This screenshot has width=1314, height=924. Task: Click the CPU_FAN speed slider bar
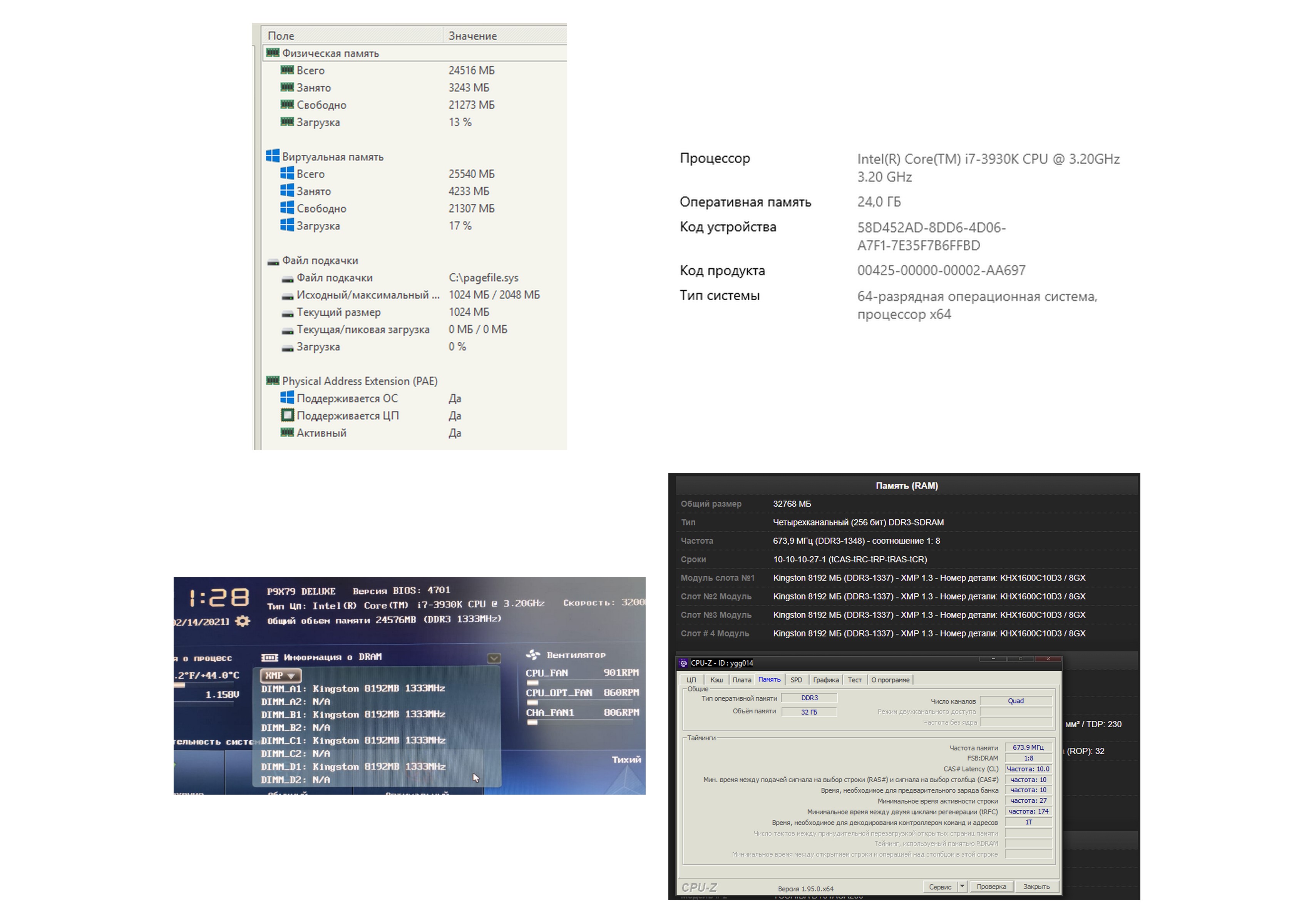pos(533,683)
